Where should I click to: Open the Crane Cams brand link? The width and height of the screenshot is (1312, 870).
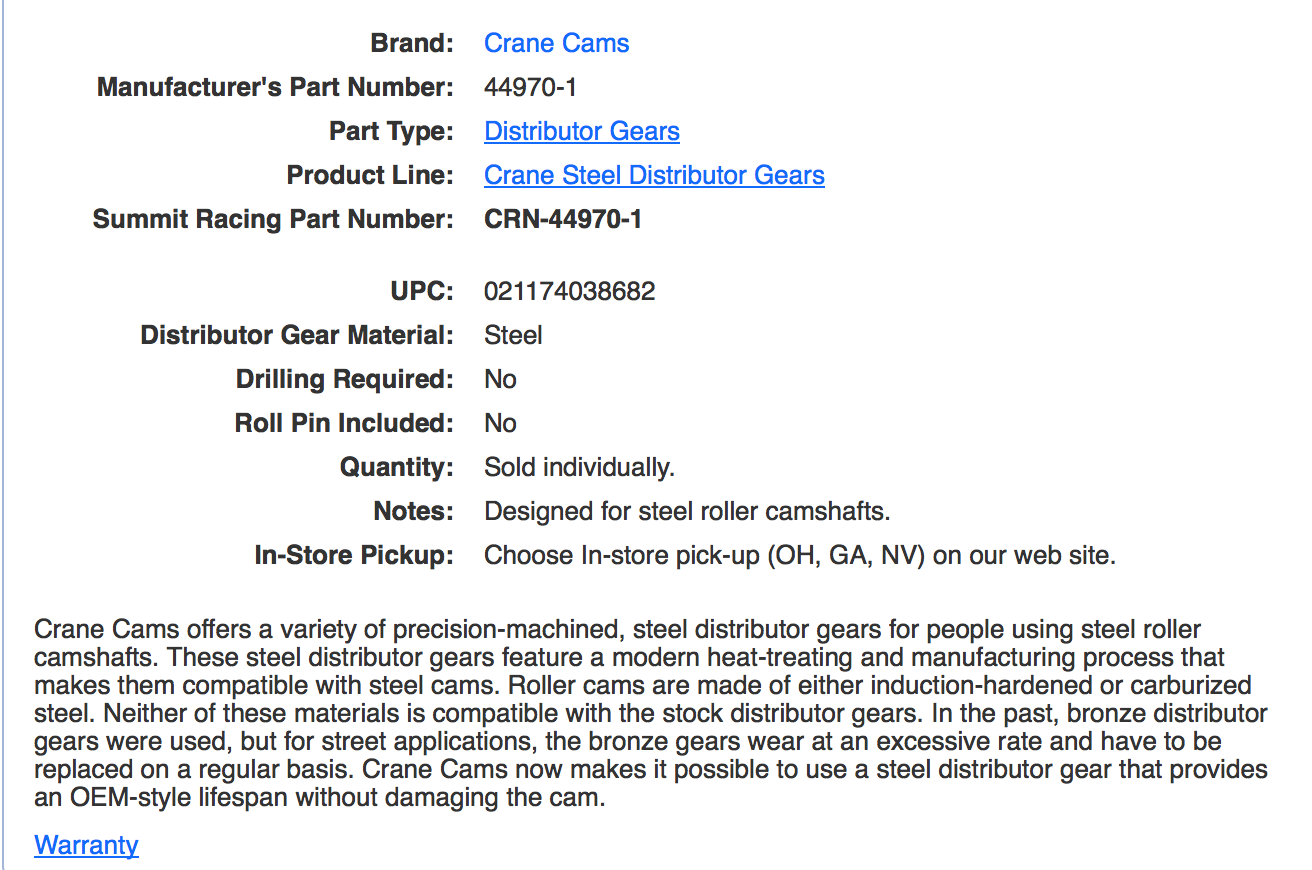556,44
